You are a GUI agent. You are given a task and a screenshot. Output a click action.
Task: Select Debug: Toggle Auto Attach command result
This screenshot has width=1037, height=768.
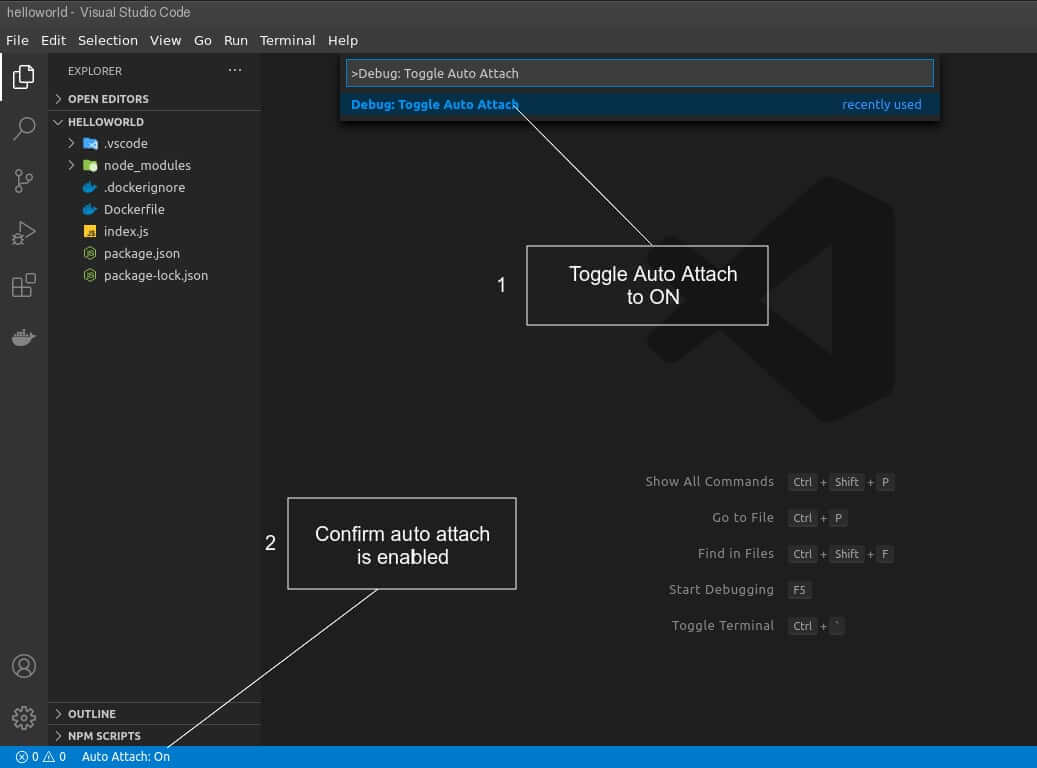640,105
